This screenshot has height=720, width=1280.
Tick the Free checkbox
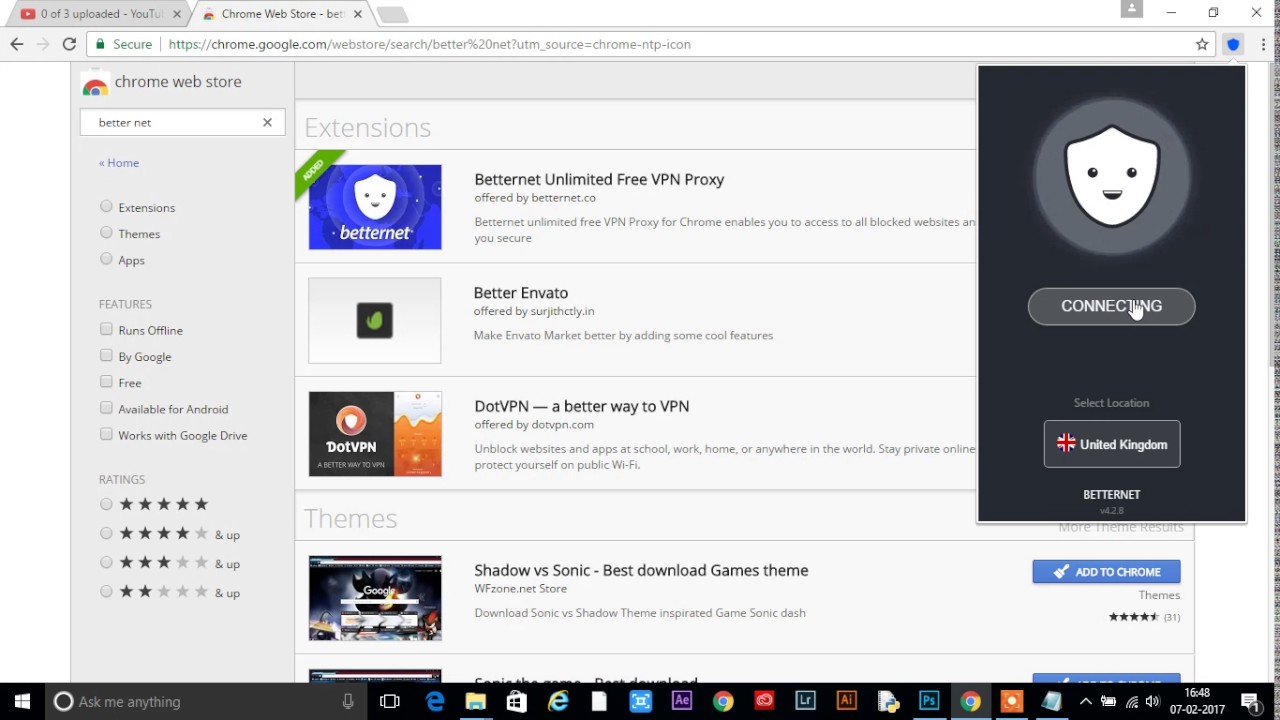point(106,381)
